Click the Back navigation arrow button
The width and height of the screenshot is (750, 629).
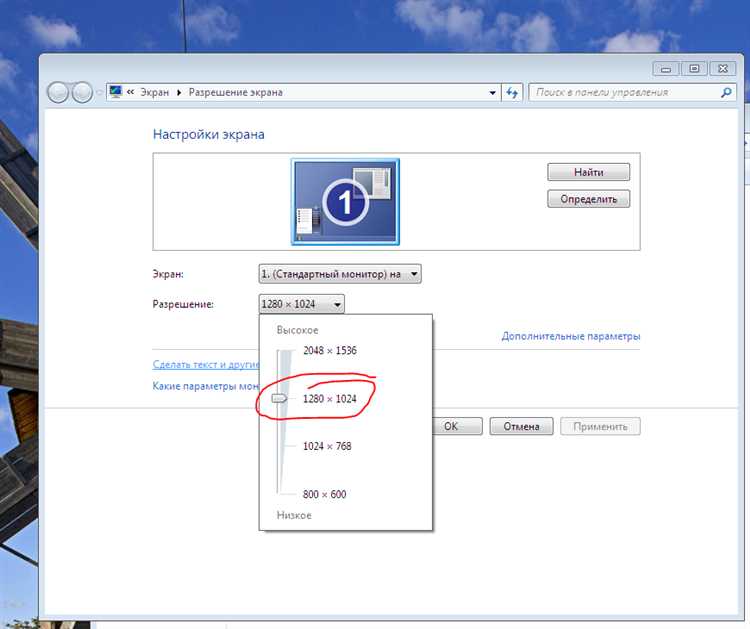tap(59, 92)
